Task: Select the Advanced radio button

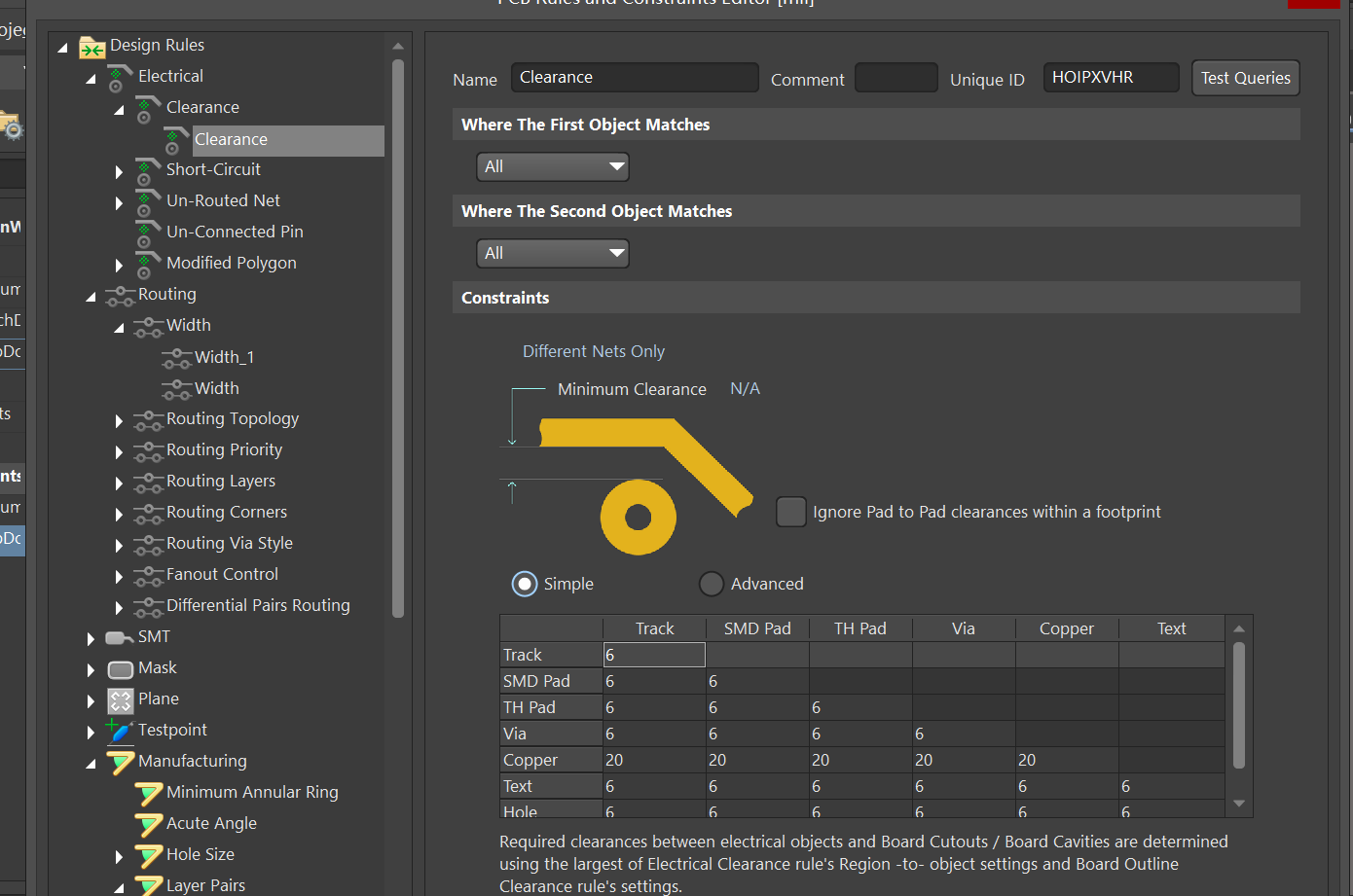Action: [712, 584]
